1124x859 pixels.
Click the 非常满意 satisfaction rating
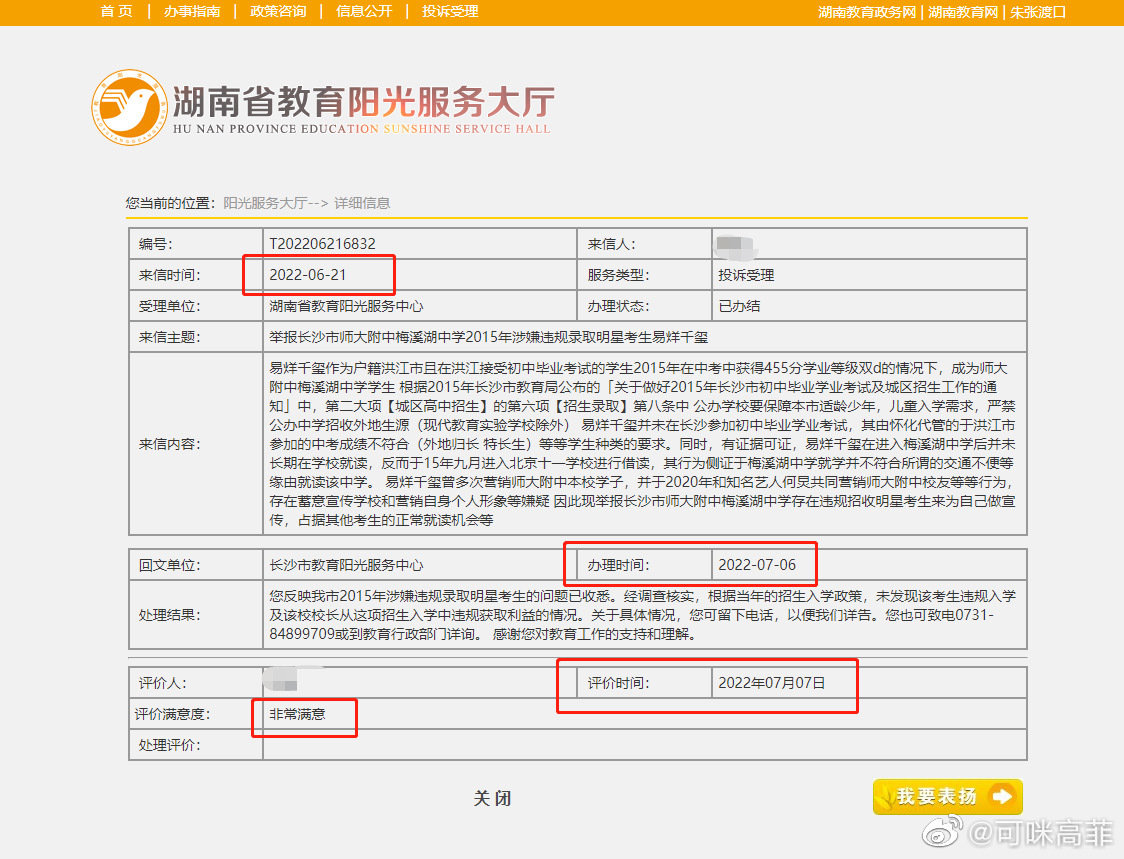pos(297,714)
